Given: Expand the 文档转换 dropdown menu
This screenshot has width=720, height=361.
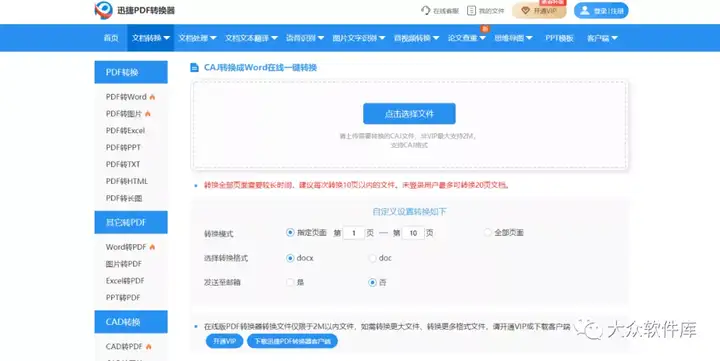Looking at the screenshot, I should coord(151,38).
